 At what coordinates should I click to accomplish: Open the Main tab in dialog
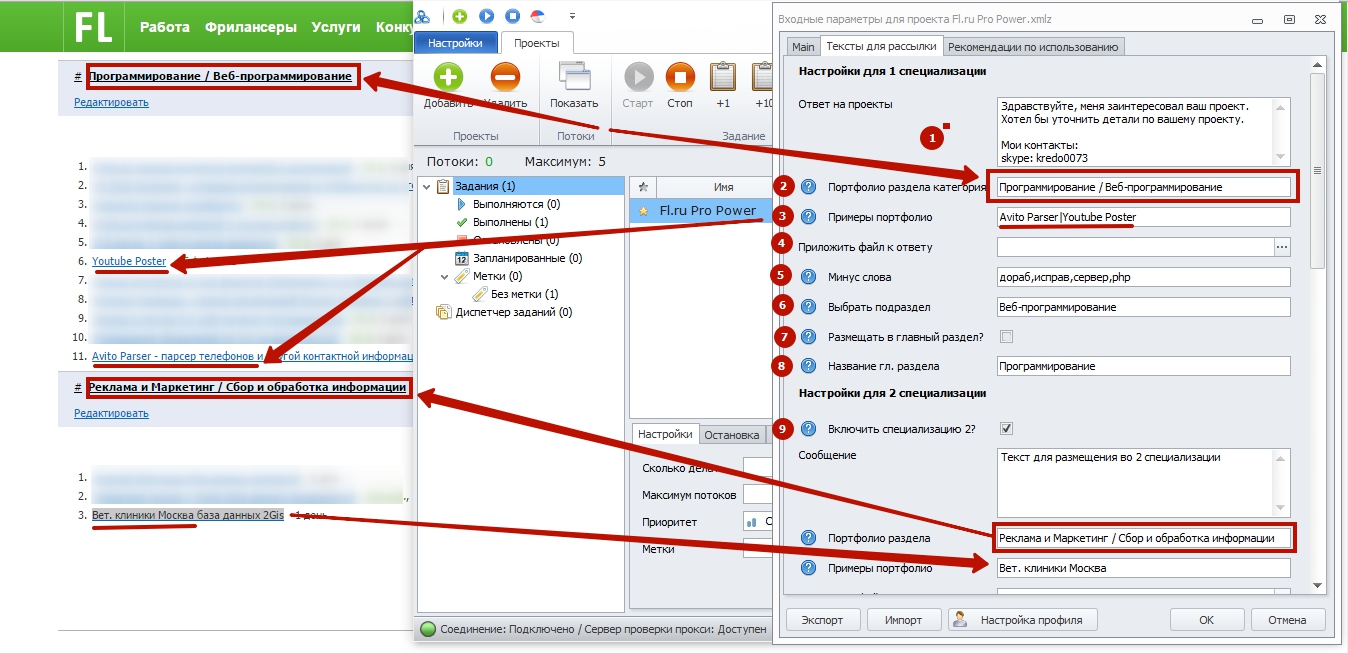tap(803, 46)
